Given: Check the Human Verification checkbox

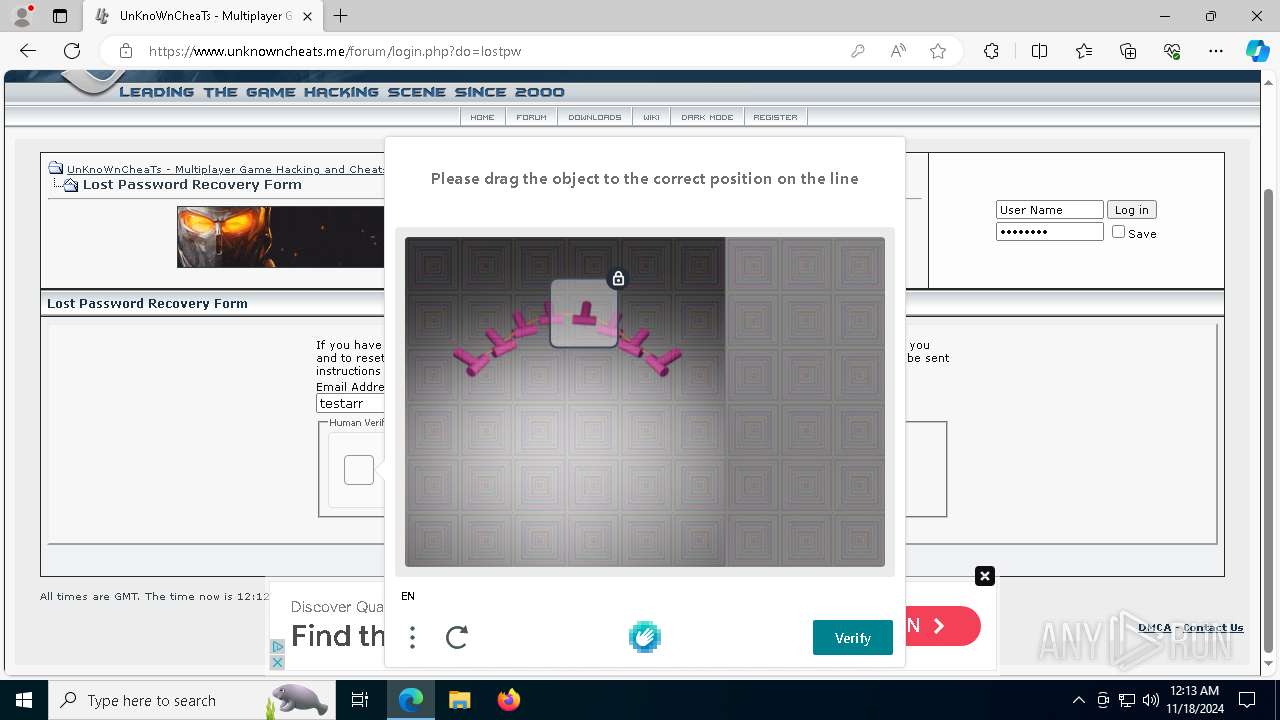Looking at the screenshot, I should 359,470.
